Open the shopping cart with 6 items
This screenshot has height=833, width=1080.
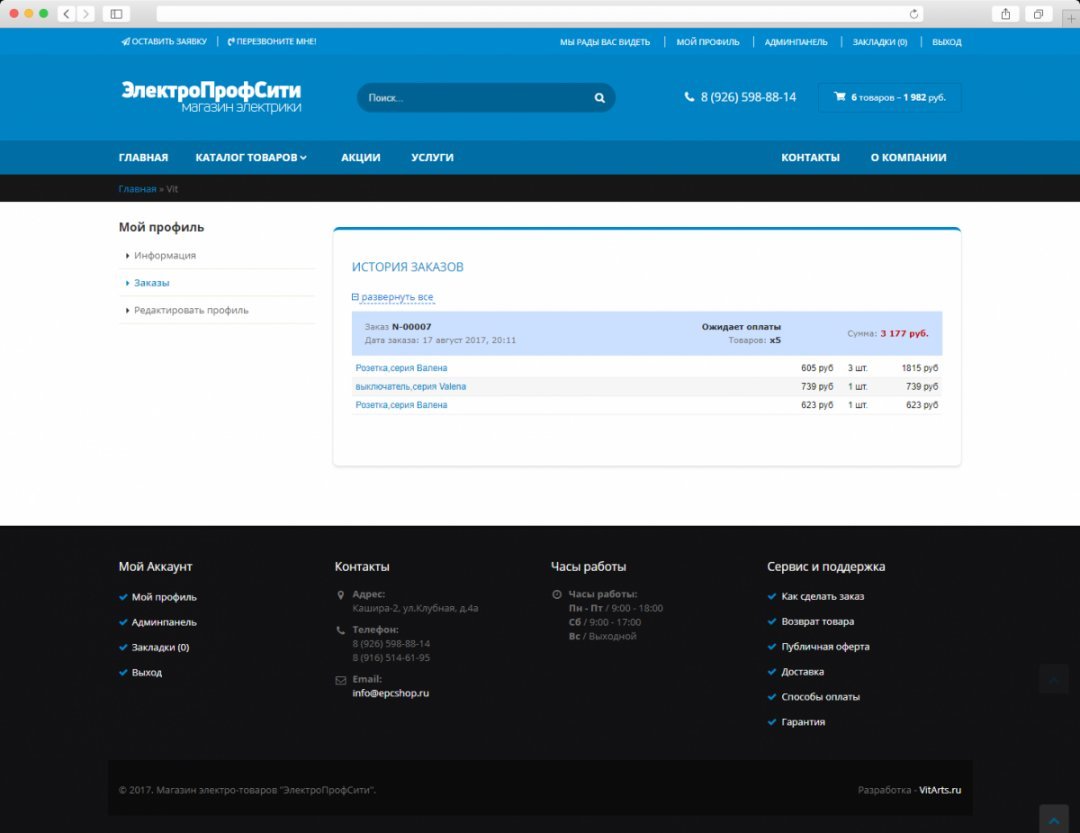(889, 97)
